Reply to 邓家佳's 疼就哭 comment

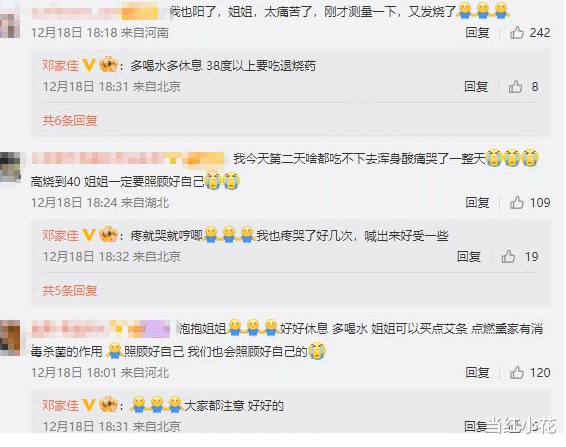tap(469, 257)
